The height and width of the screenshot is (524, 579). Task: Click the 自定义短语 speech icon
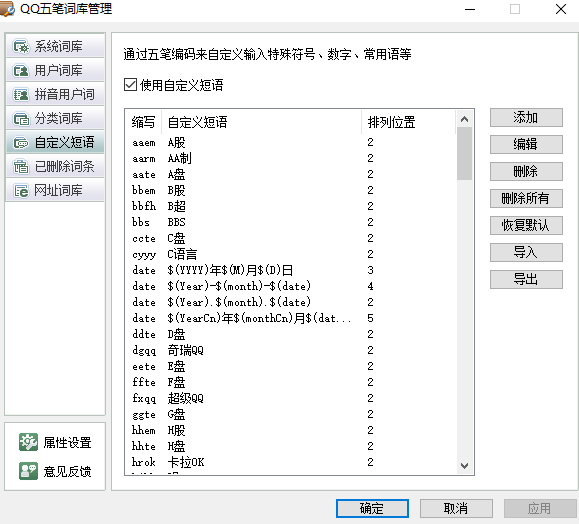coord(21,143)
